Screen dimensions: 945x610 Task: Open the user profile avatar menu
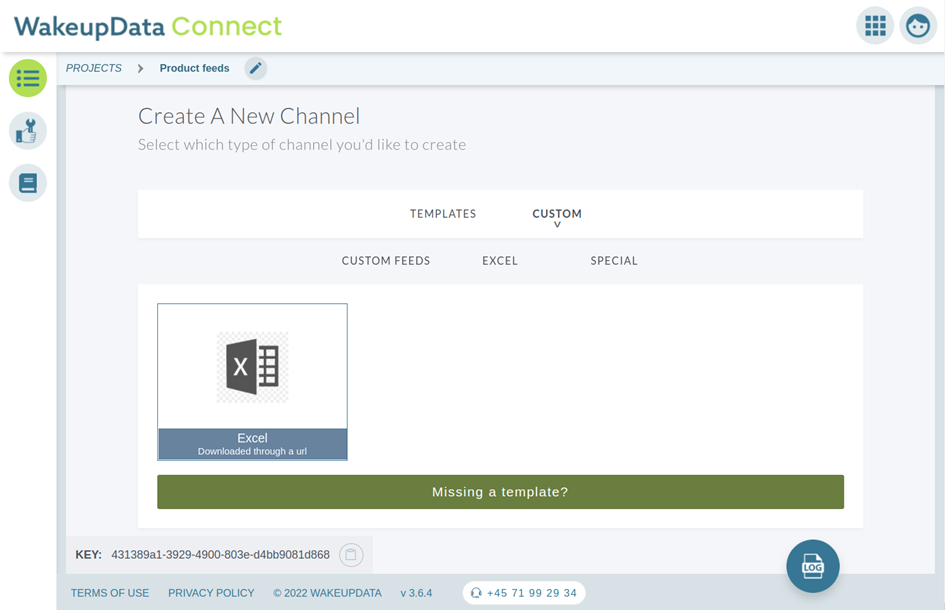coord(918,26)
